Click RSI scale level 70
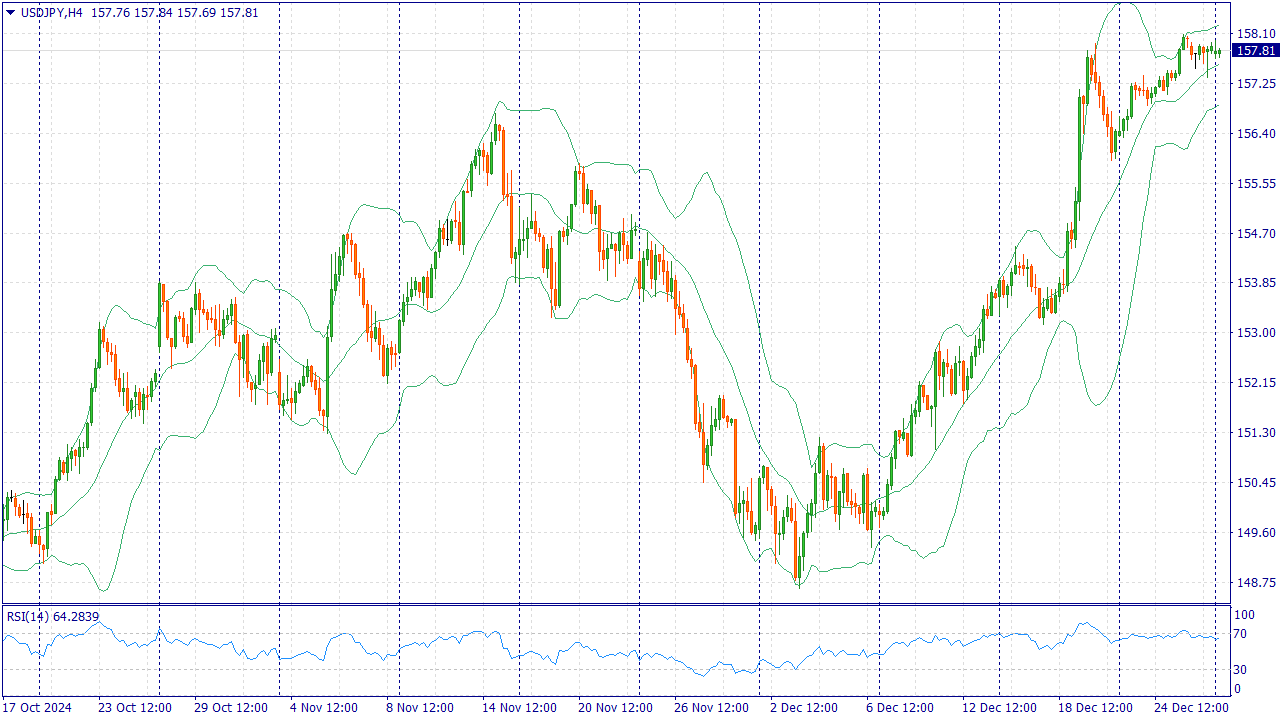 pos(1240,634)
